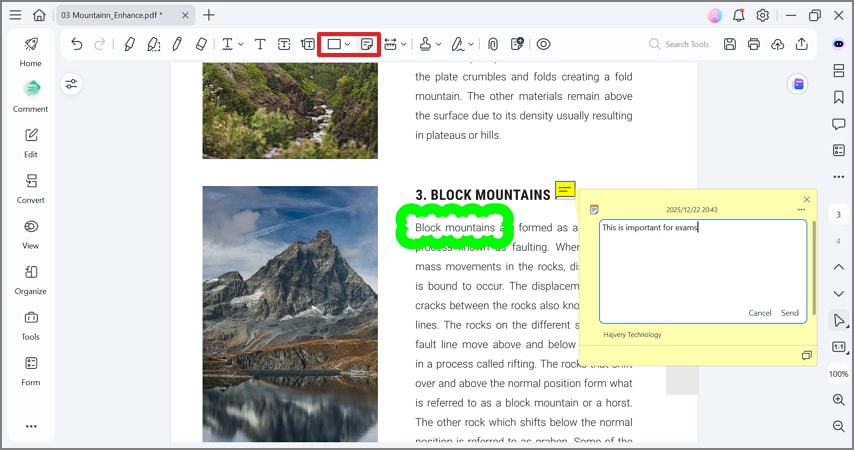
Task: Open the settings gear
Action: 762,15
